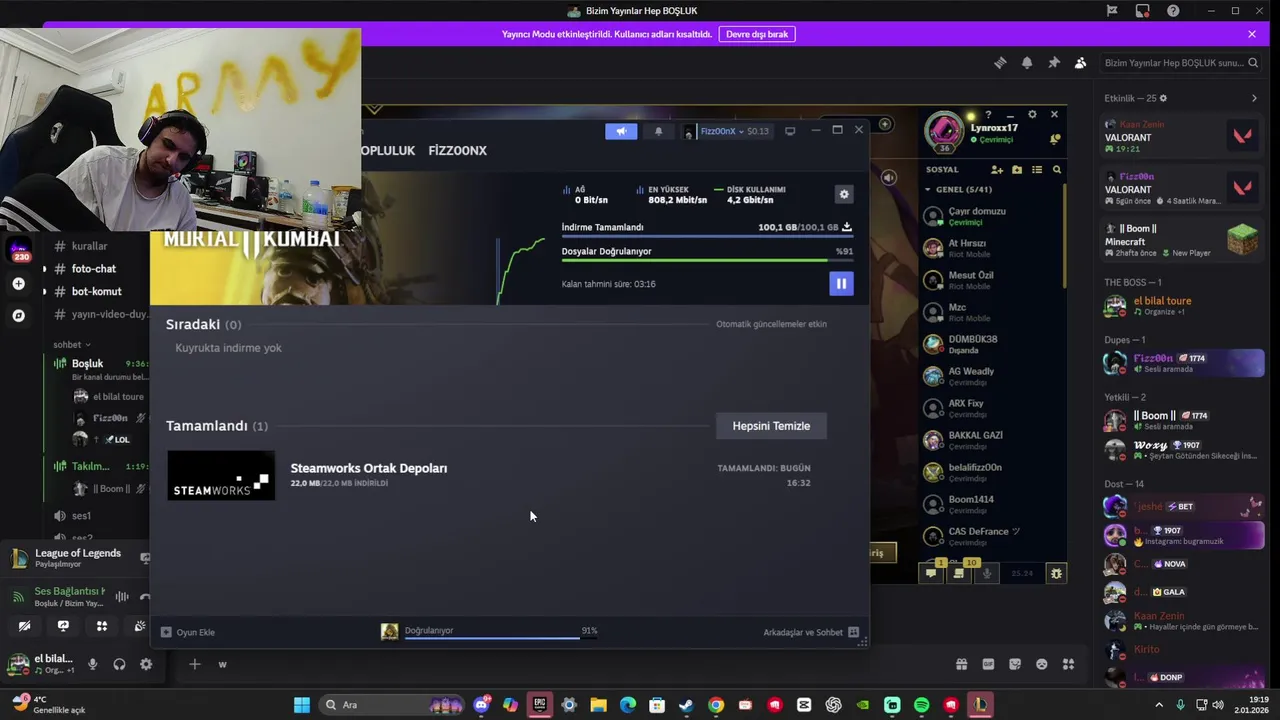Open Discord add attachment plus button
1280x720 pixels.
click(x=195, y=664)
